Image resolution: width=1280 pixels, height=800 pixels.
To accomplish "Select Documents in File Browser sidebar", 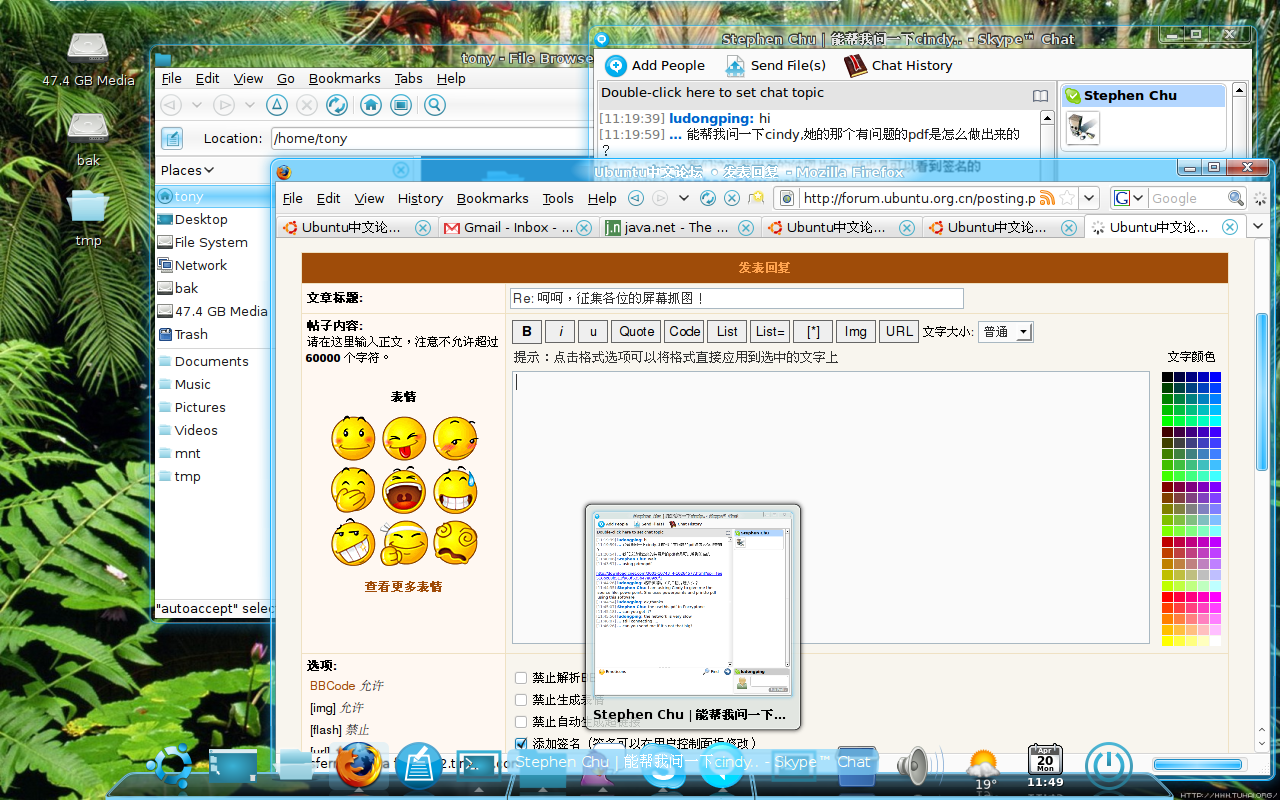I will pos(211,361).
